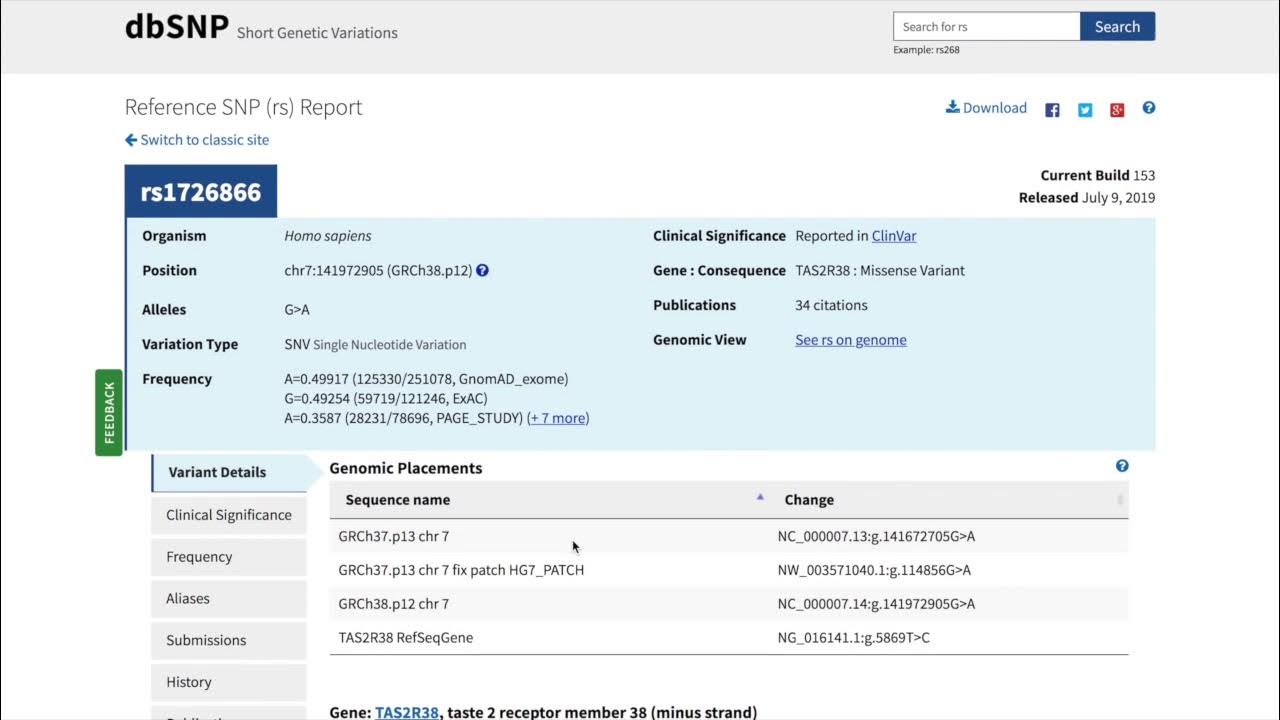Click the Download icon link
The width and height of the screenshot is (1280, 720).
pos(953,108)
